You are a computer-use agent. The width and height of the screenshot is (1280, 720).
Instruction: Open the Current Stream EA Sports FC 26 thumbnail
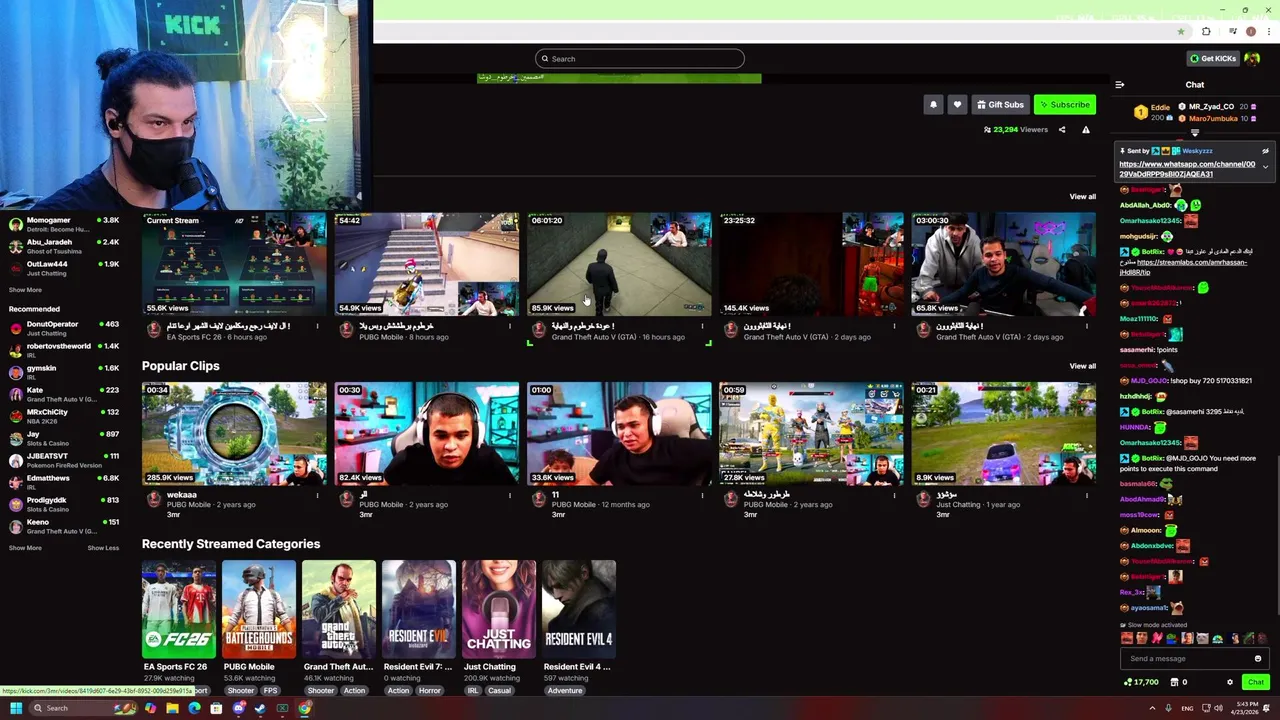(x=234, y=264)
